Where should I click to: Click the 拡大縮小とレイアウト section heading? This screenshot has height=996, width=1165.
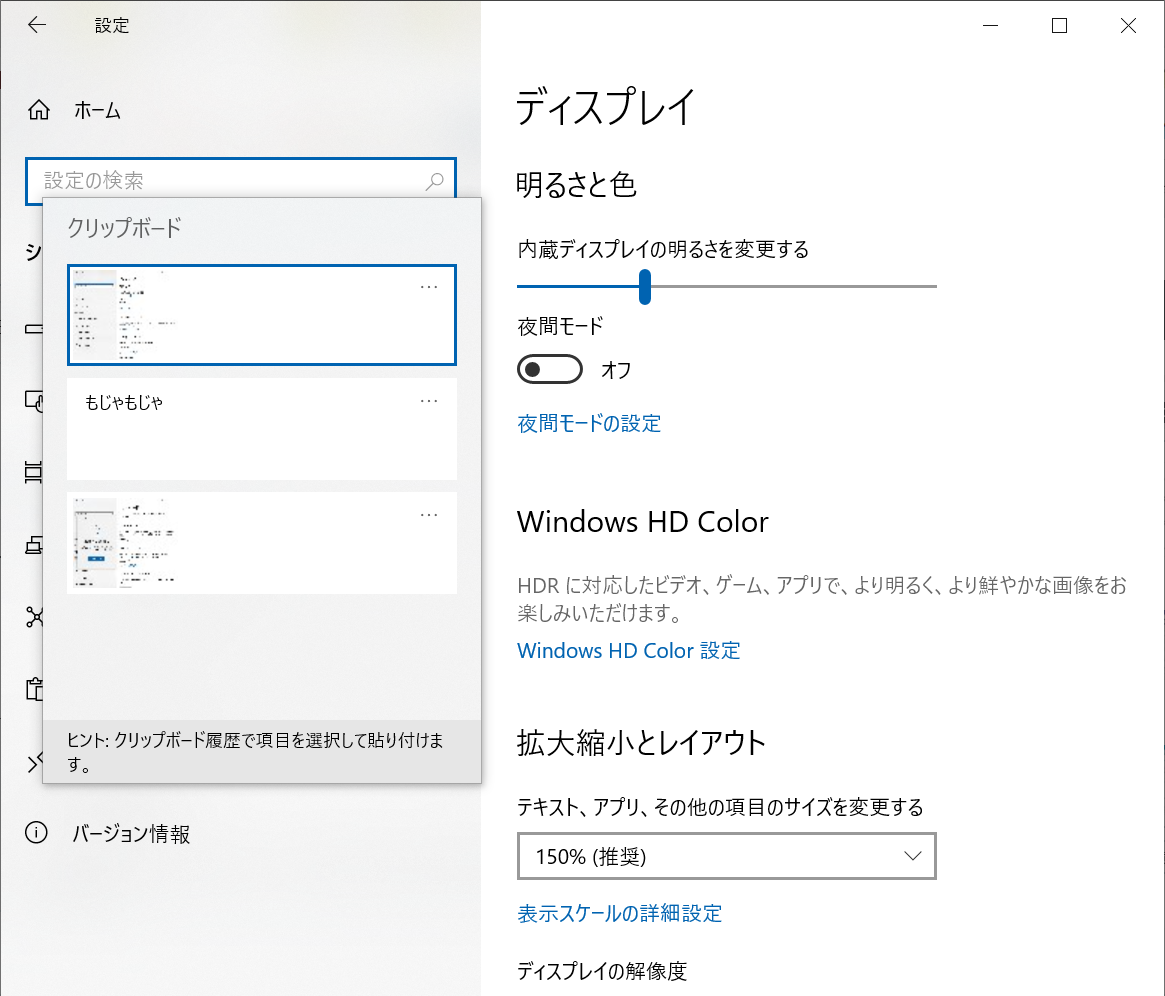coord(641,743)
